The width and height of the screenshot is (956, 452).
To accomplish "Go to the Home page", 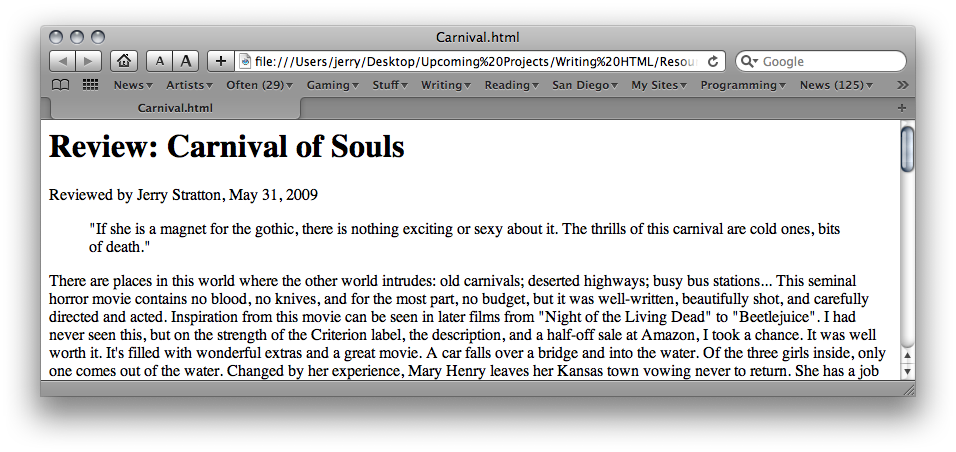I will pyautogui.click(x=124, y=61).
